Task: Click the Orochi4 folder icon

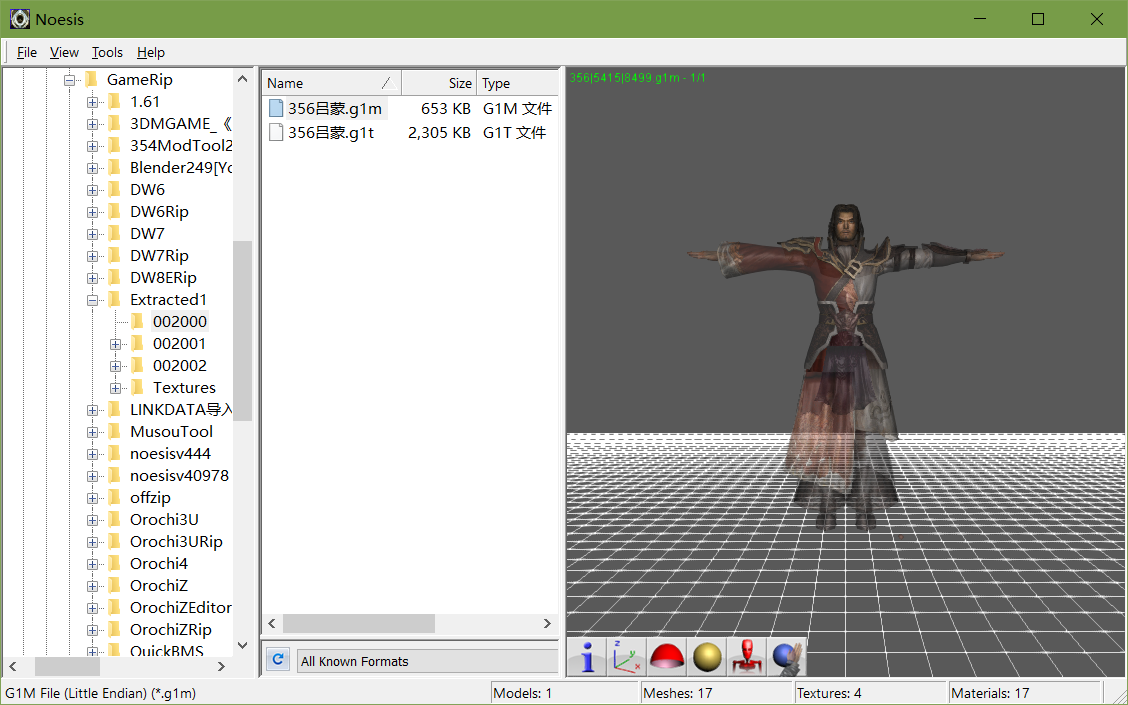Action: pyautogui.click(x=114, y=564)
